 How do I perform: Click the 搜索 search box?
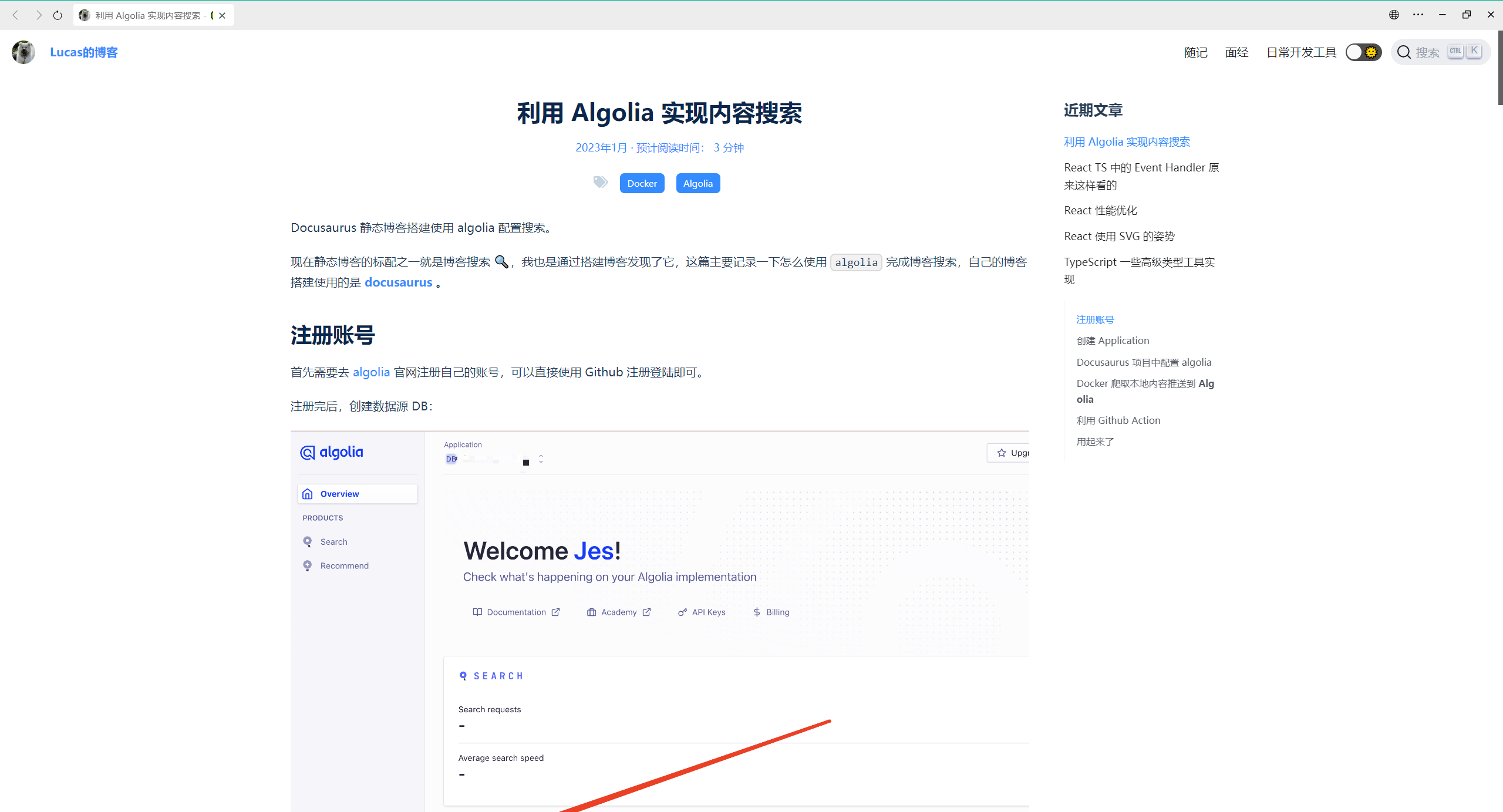tap(1440, 52)
